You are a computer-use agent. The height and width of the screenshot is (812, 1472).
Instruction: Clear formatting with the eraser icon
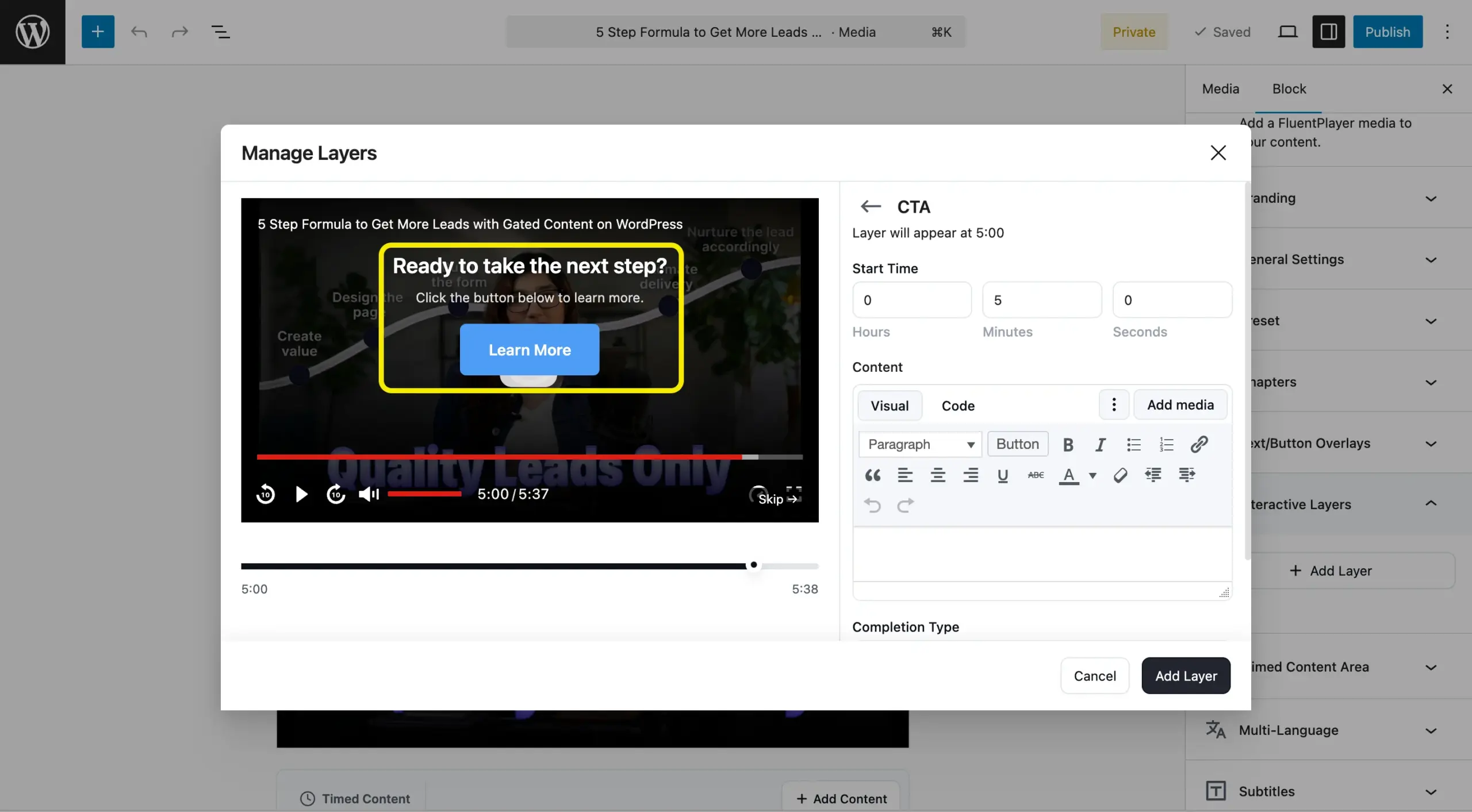[1120, 475]
